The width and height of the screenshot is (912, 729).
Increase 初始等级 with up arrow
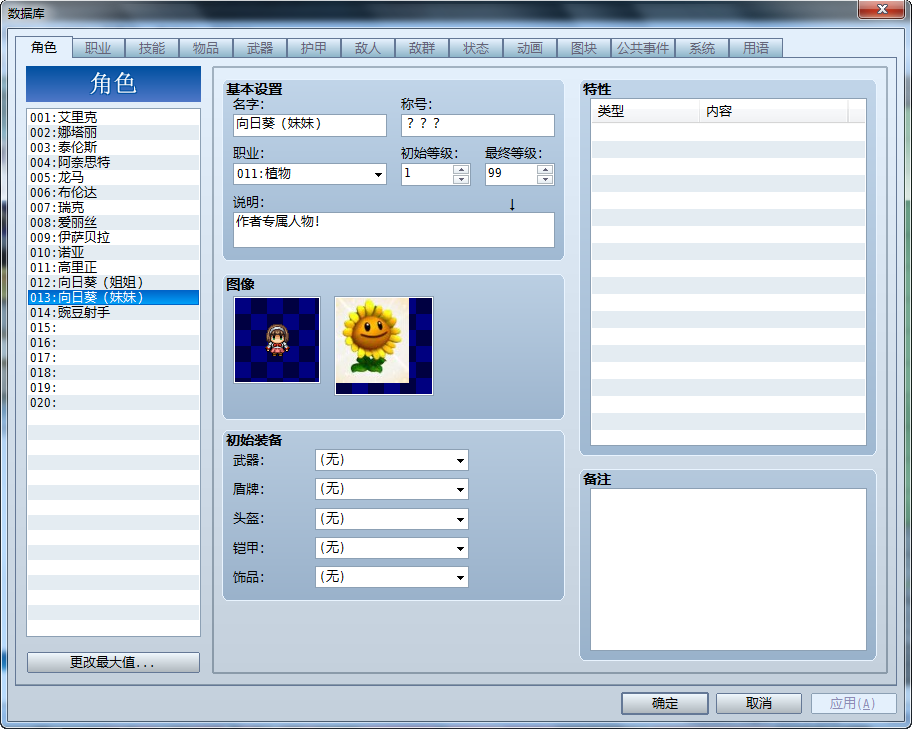(461, 169)
